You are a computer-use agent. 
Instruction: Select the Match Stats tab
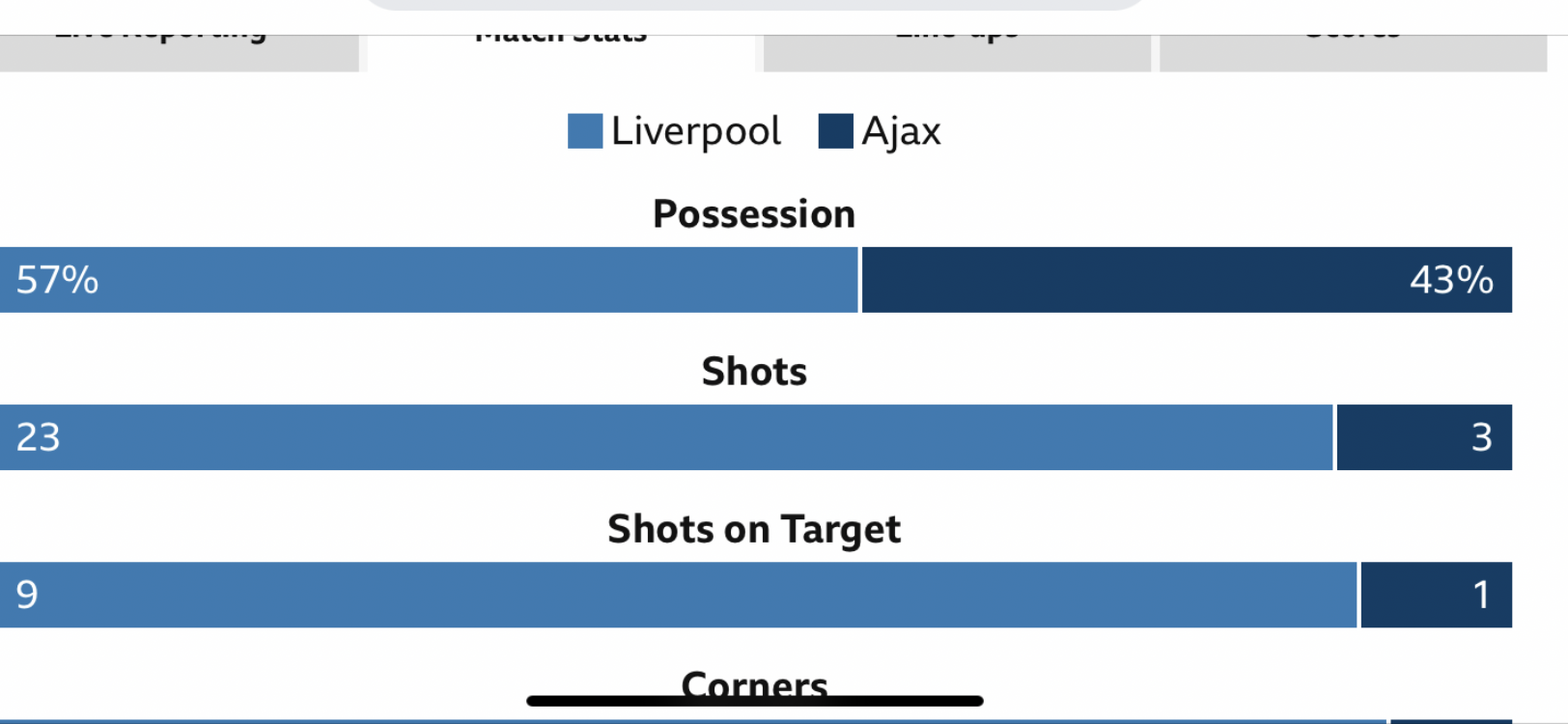561,53
